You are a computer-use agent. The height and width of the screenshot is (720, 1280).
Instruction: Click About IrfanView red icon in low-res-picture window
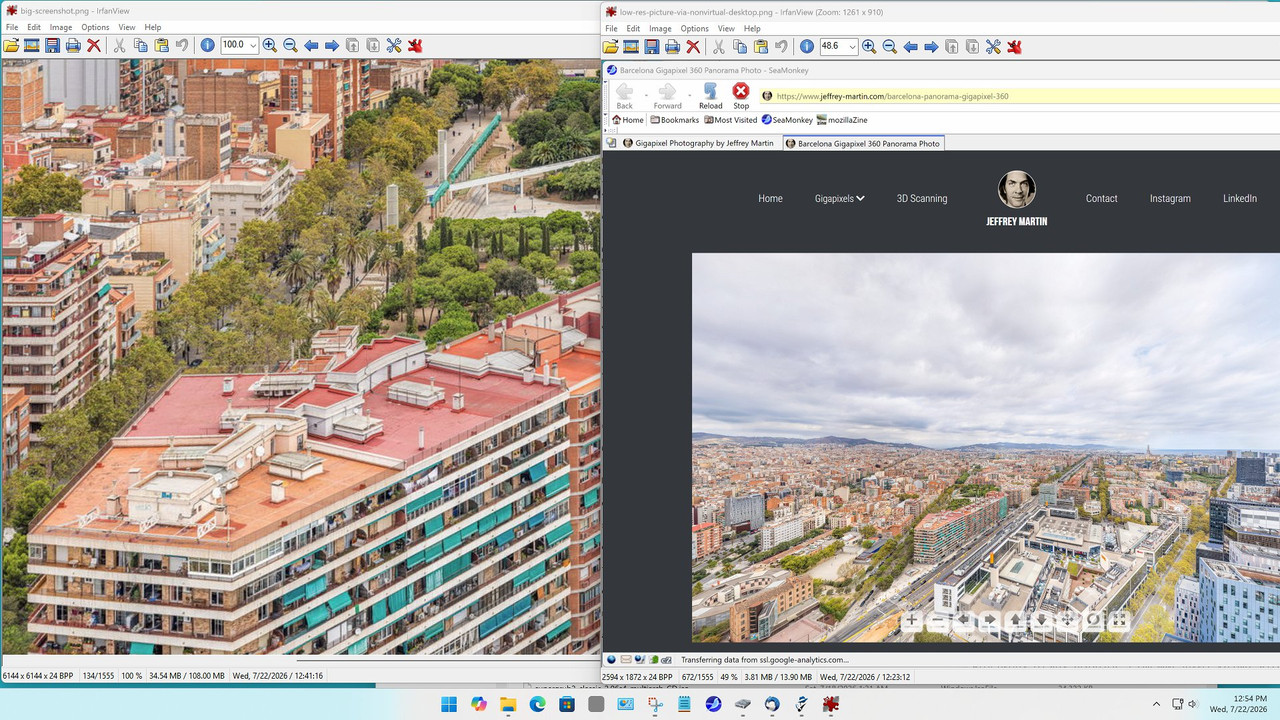[x=1014, y=46]
